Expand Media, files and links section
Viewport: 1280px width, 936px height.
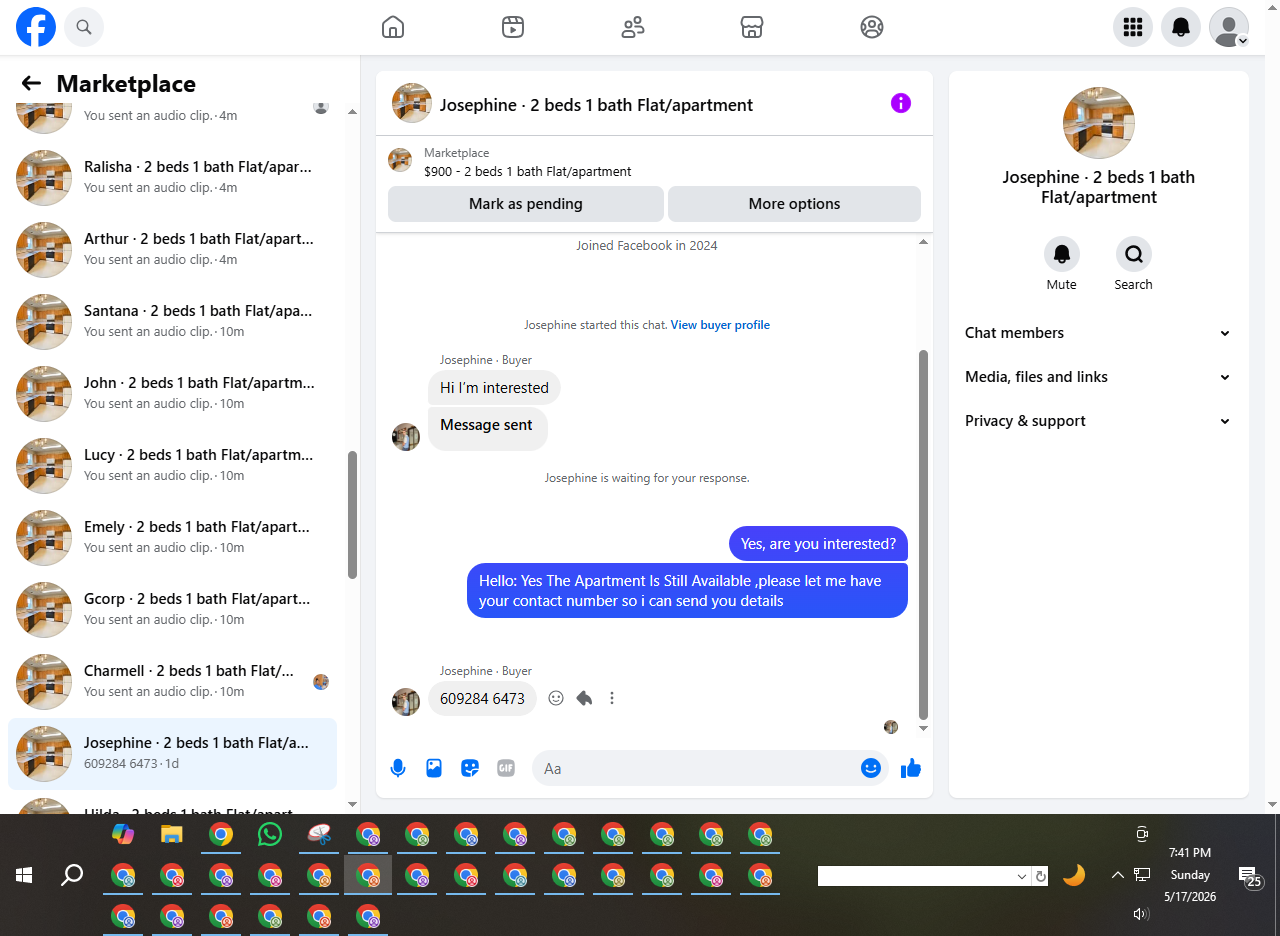click(1098, 377)
